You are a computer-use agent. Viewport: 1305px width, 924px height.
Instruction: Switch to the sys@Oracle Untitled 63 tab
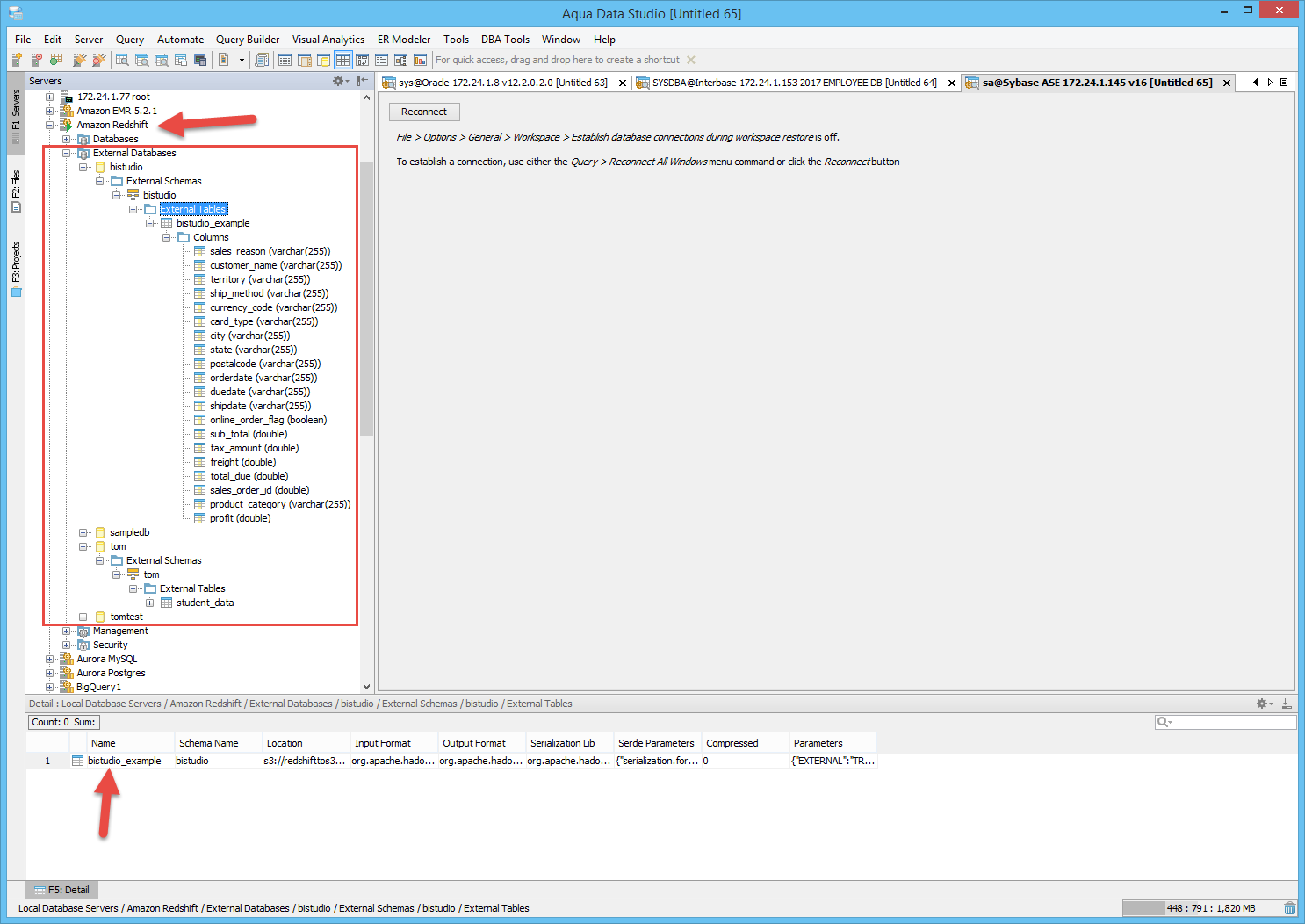pos(503,83)
